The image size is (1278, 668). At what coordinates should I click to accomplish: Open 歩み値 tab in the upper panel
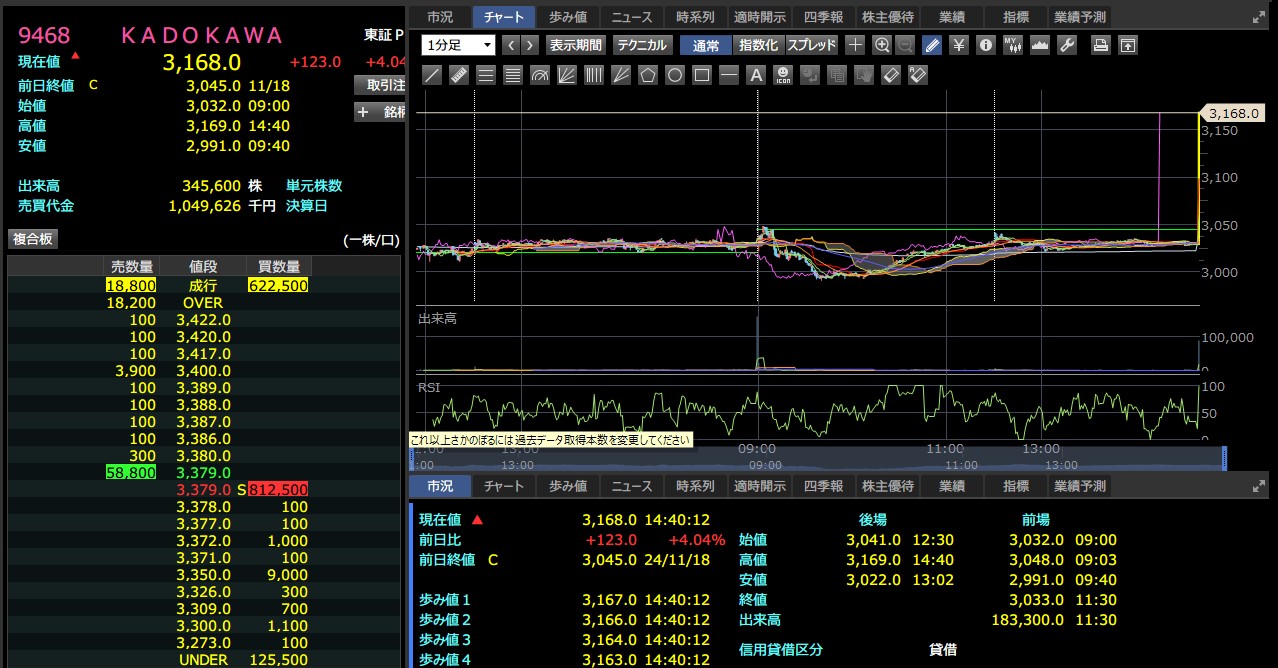568,17
